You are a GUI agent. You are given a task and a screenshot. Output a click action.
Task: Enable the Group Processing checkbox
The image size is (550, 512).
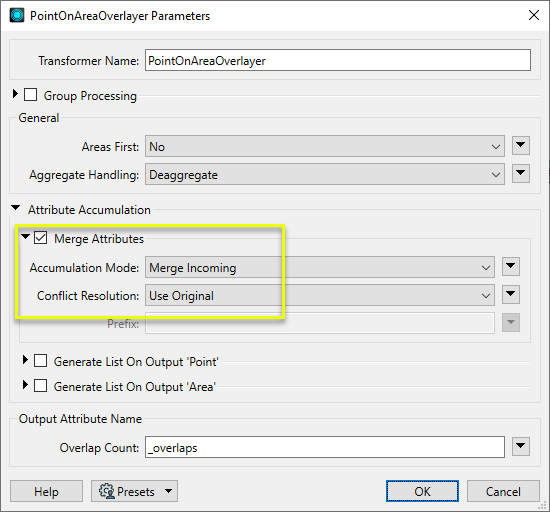31,95
